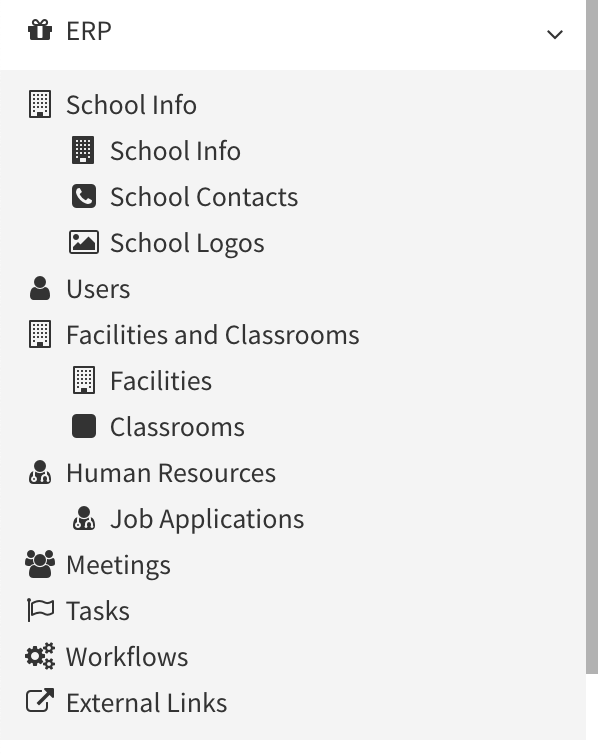Viewport: 598px width, 754px height.
Task: Open the School Contacts link
Action: click(x=204, y=197)
